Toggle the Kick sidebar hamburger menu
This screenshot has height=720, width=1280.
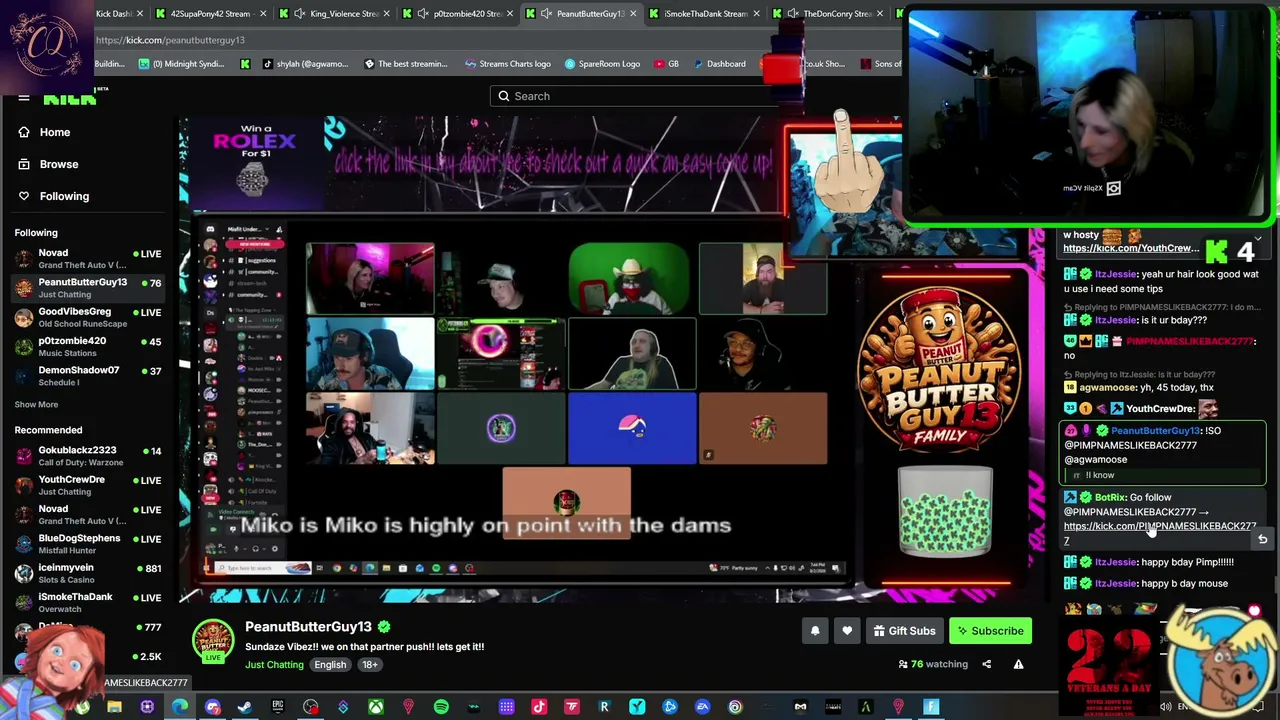[x=24, y=98]
